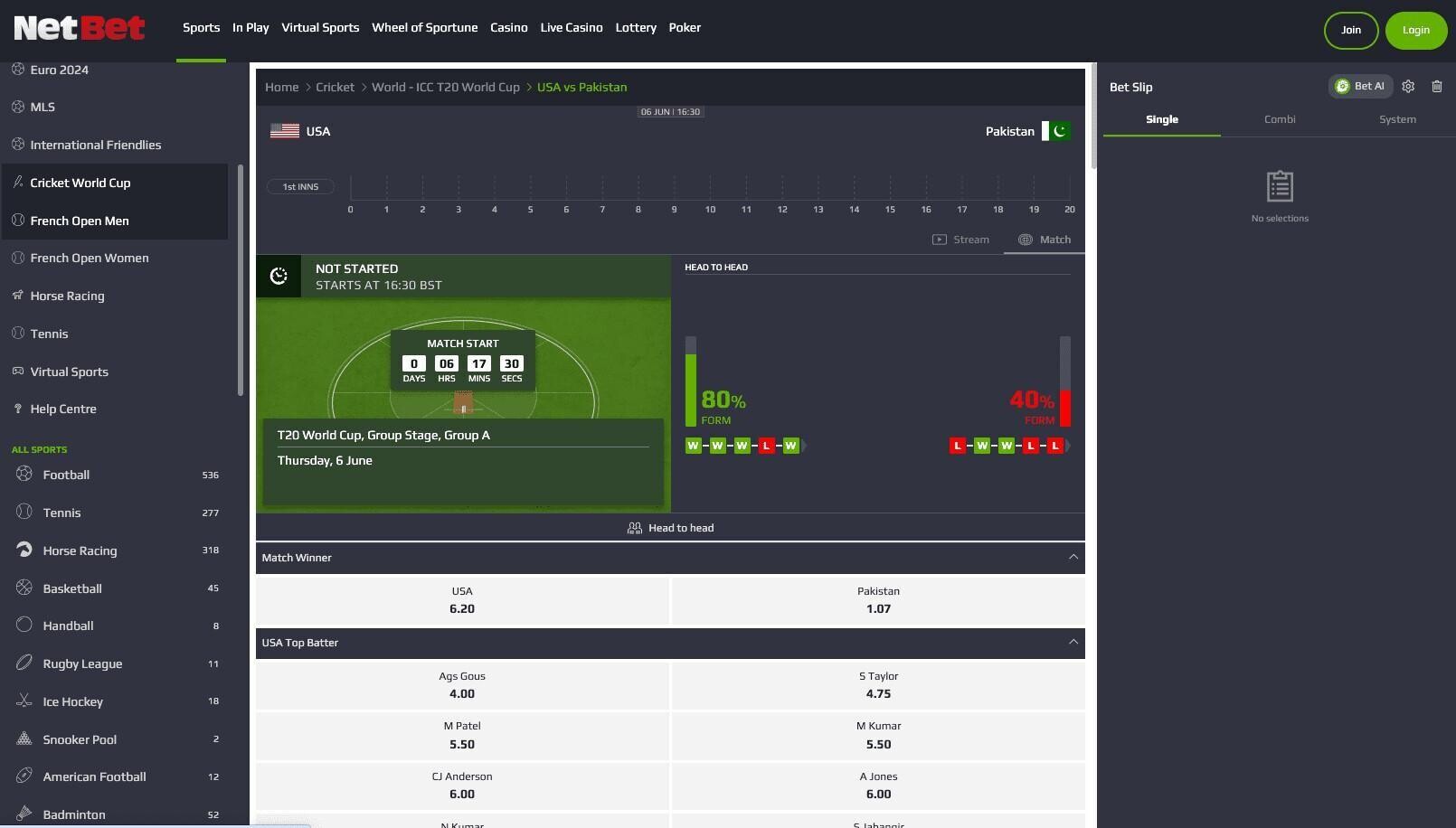Screen dimensions: 1456x828
Task: Open the Poker menu
Action: (x=685, y=28)
